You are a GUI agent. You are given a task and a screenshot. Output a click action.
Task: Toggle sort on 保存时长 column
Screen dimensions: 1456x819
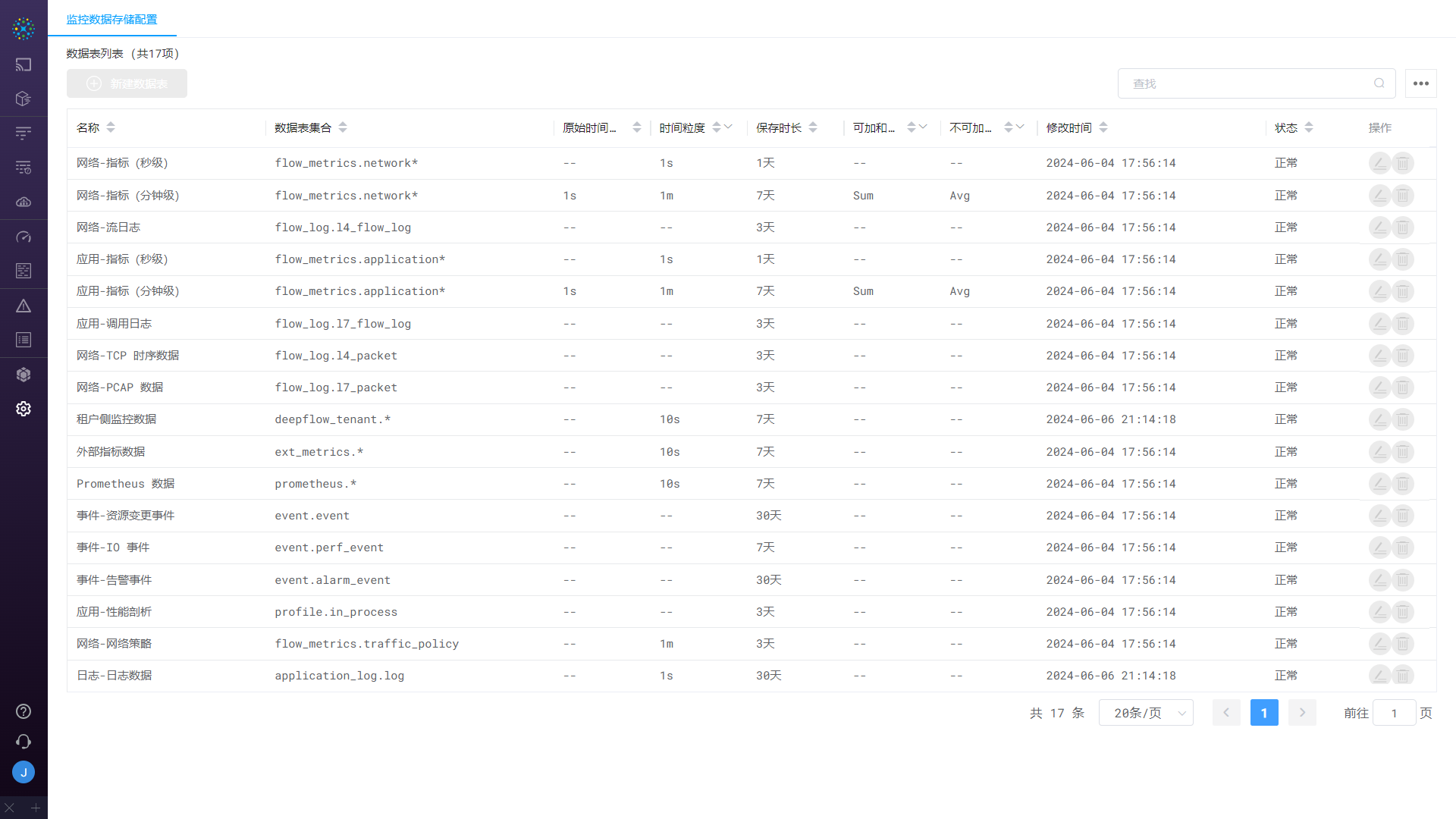click(813, 127)
